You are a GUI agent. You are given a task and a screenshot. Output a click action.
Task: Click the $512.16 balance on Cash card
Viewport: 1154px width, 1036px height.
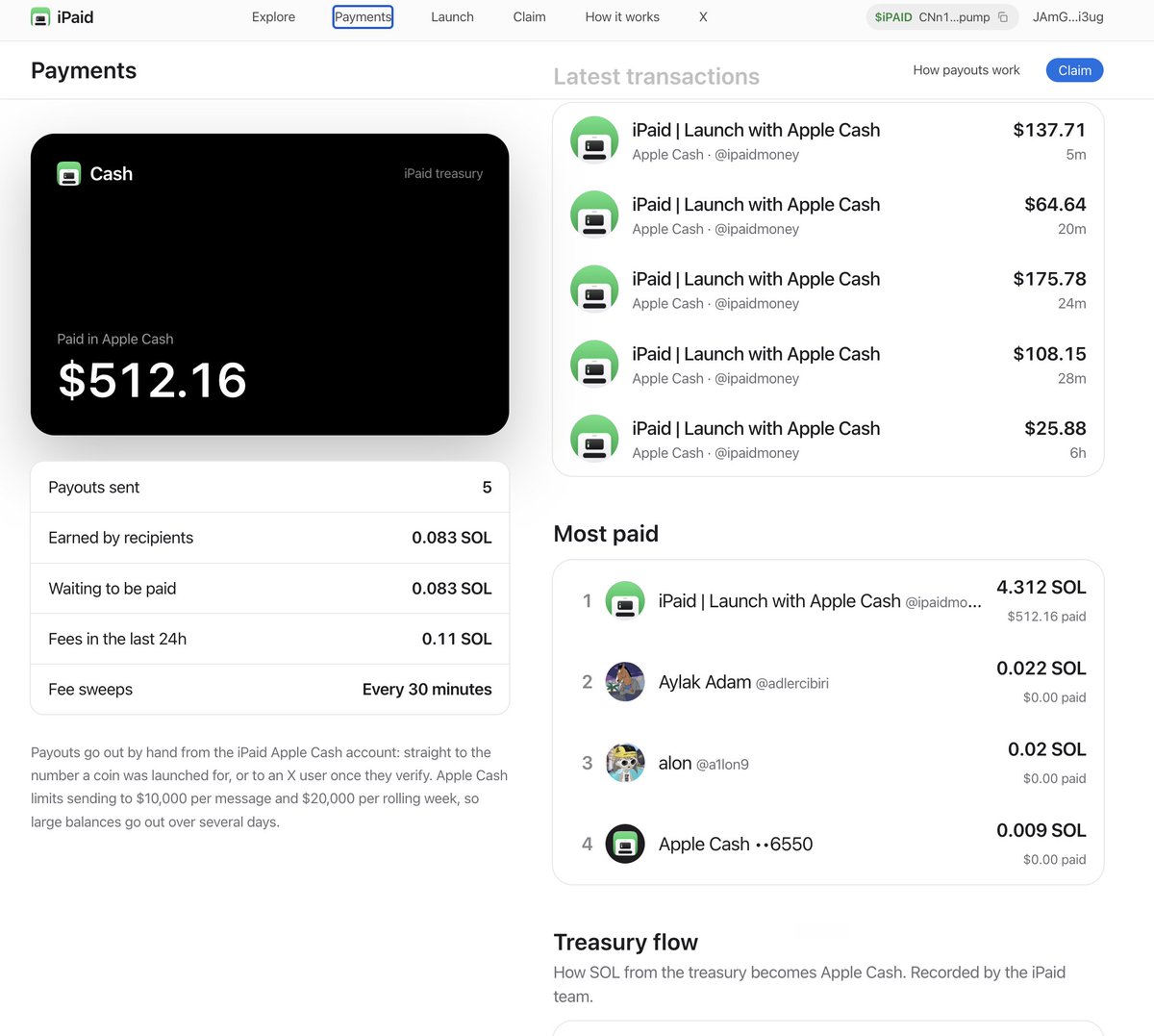coord(152,380)
